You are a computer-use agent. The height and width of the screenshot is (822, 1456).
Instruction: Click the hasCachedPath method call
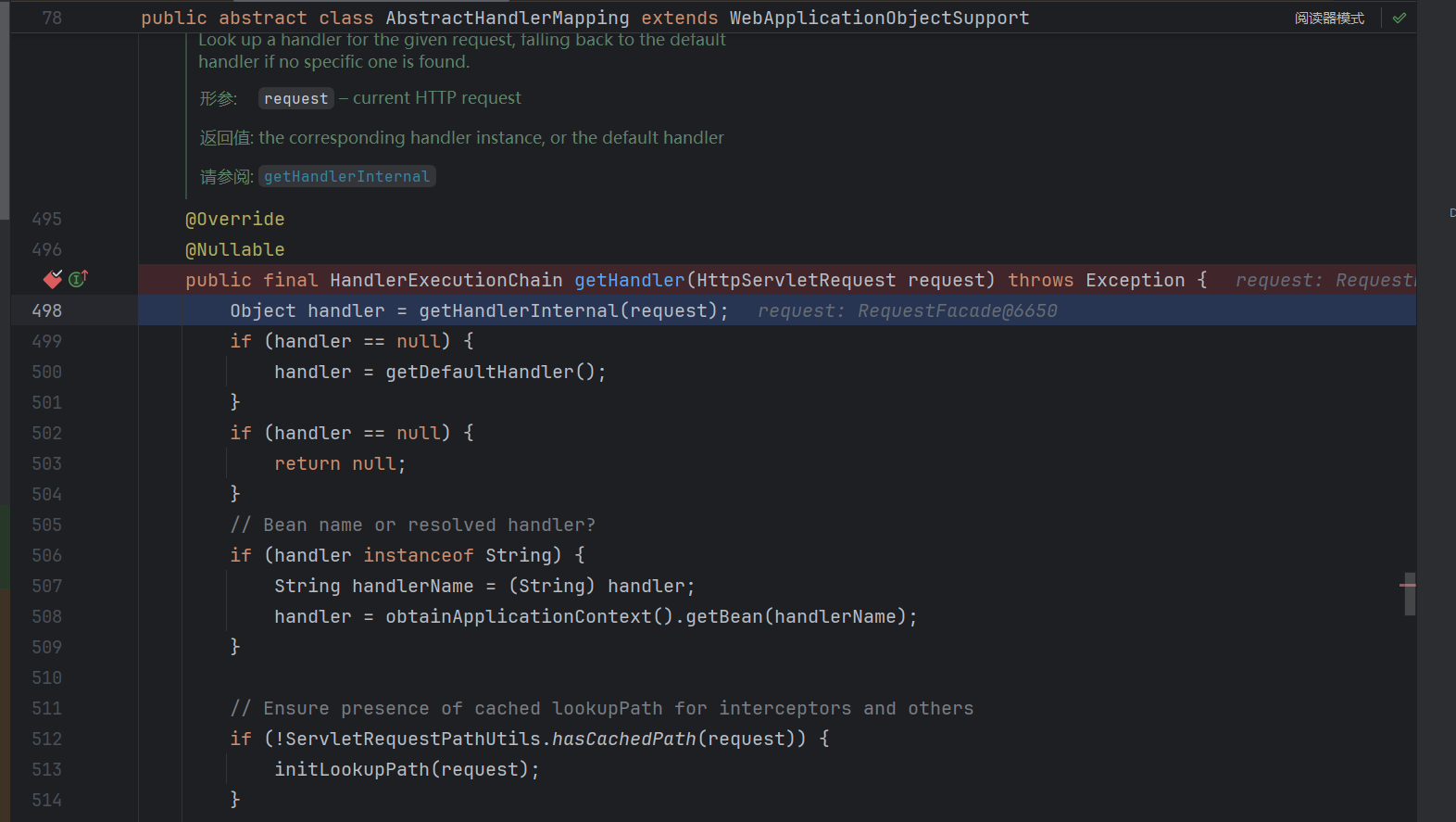623,739
